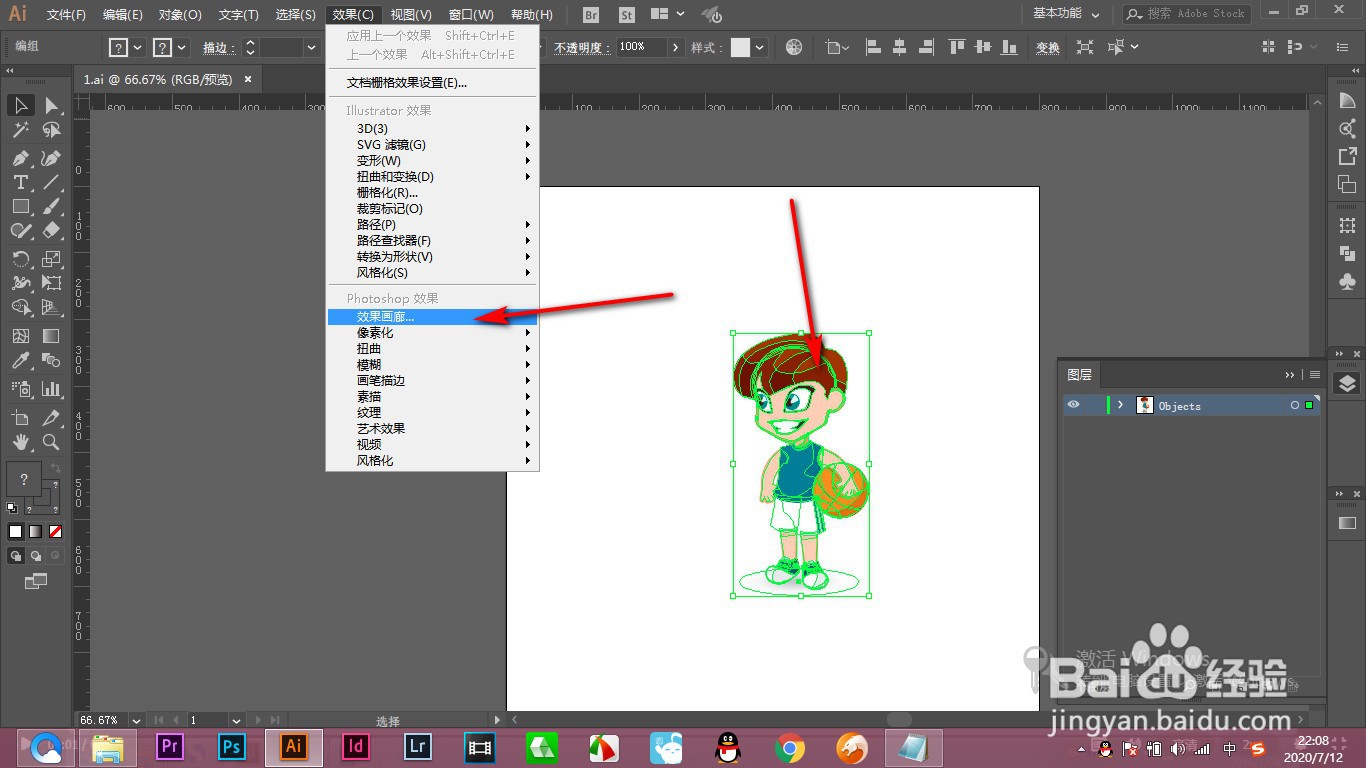Screen dimensions: 1366x768
Task: Switch to the 图层 panel tab
Action: pyautogui.click(x=1079, y=374)
